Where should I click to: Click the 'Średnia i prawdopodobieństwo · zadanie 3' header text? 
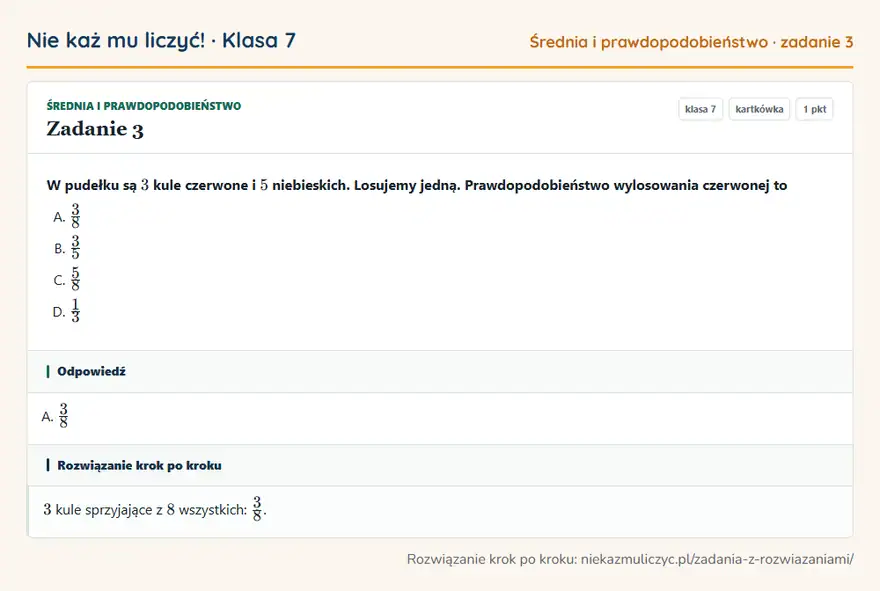(x=691, y=42)
